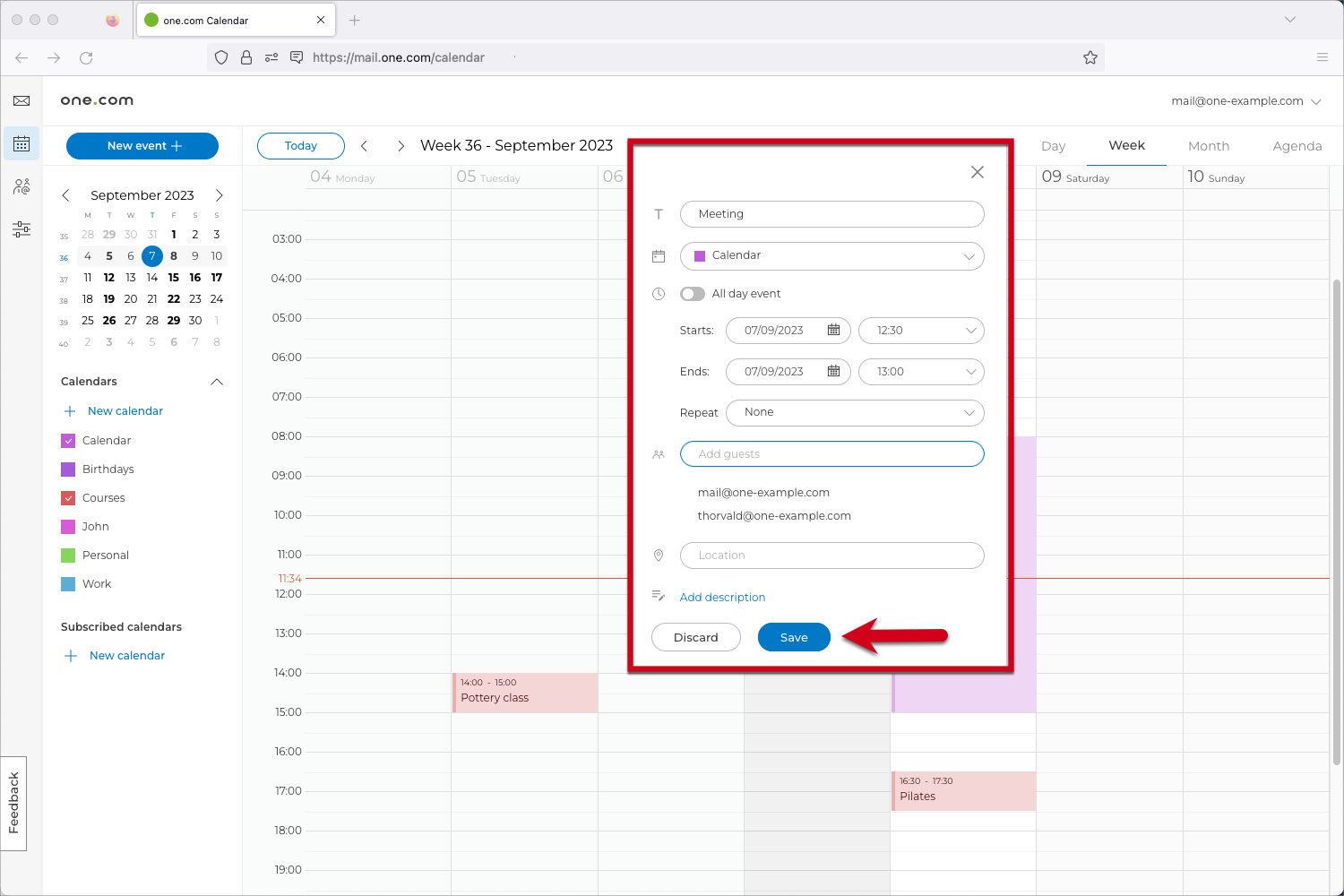This screenshot has height=896, width=1344.
Task: Switch to Agenda view tab
Action: 1297,146
